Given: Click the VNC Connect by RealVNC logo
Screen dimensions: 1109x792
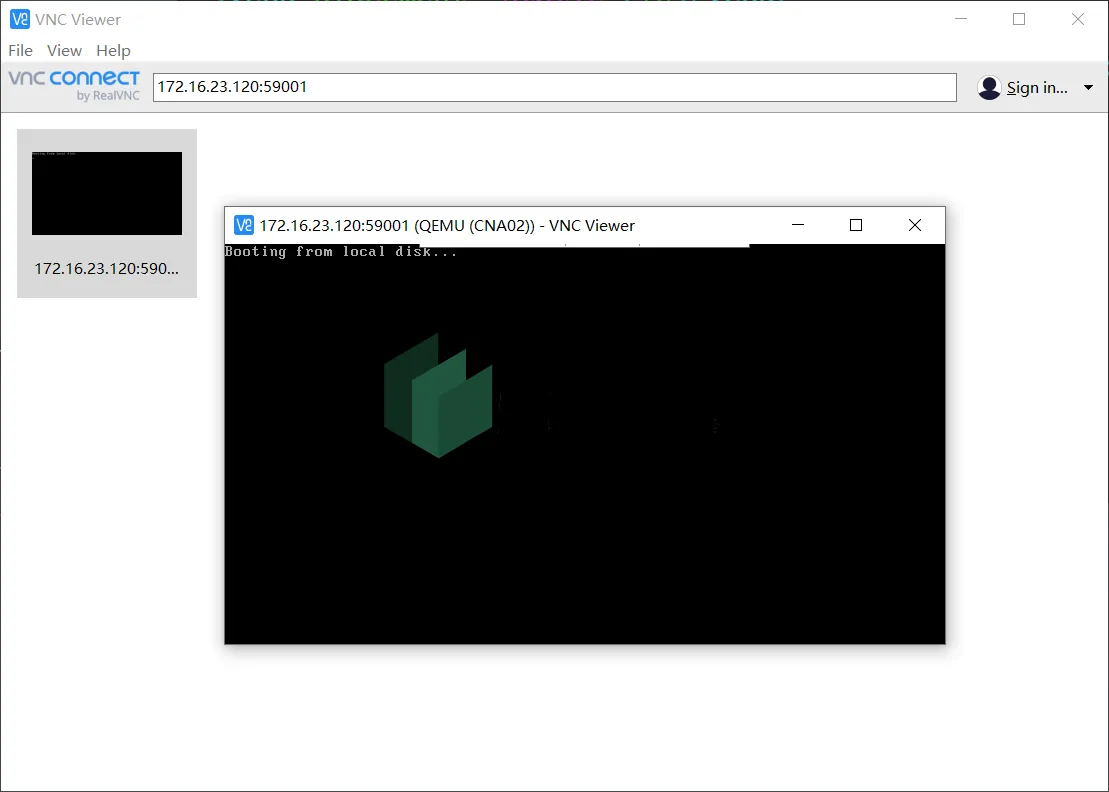Looking at the screenshot, I should (74, 86).
